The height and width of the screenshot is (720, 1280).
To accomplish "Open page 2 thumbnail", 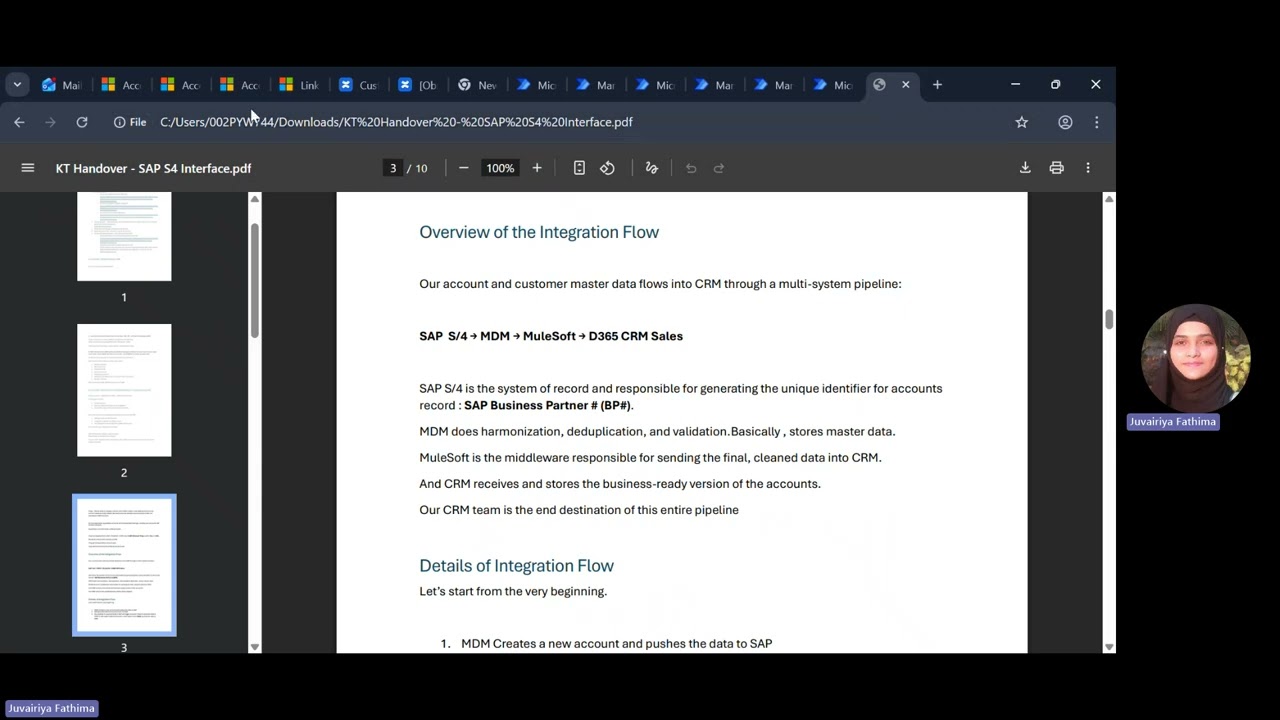I will click(x=124, y=390).
